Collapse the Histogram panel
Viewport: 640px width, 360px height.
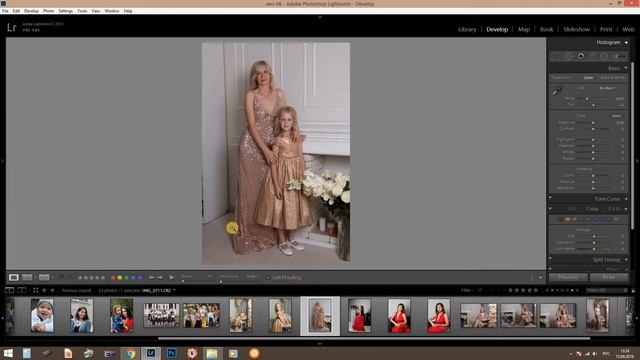pos(626,42)
